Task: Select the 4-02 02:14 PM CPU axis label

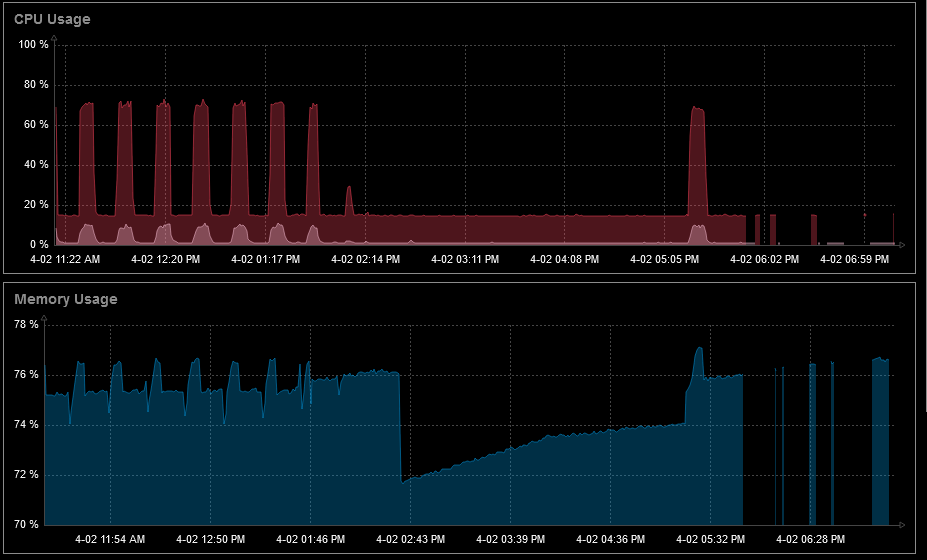Action: [365, 259]
